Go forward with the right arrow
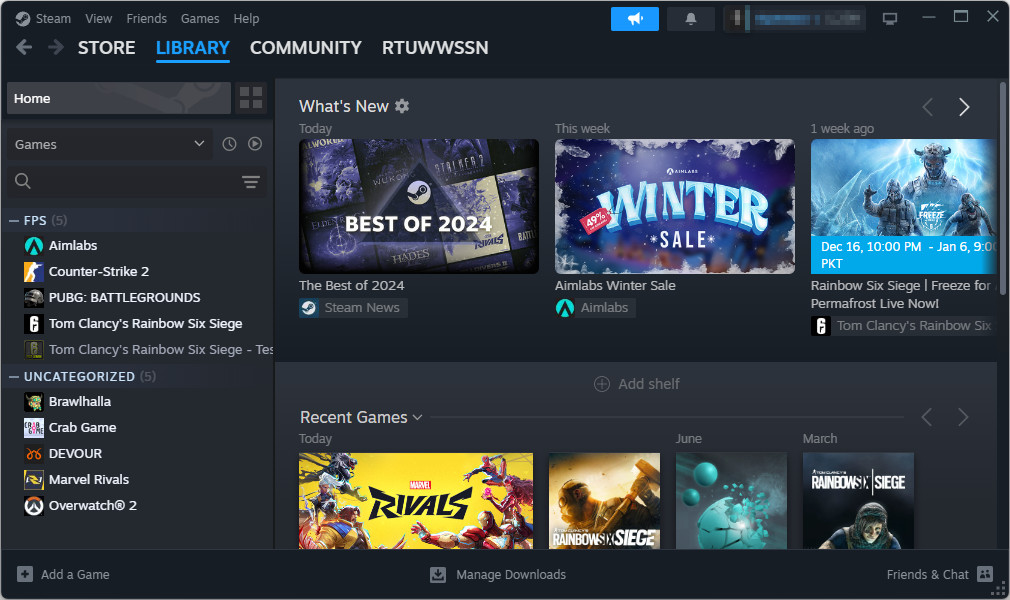Image resolution: width=1010 pixels, height=600 pixels. tap(56, 47)
